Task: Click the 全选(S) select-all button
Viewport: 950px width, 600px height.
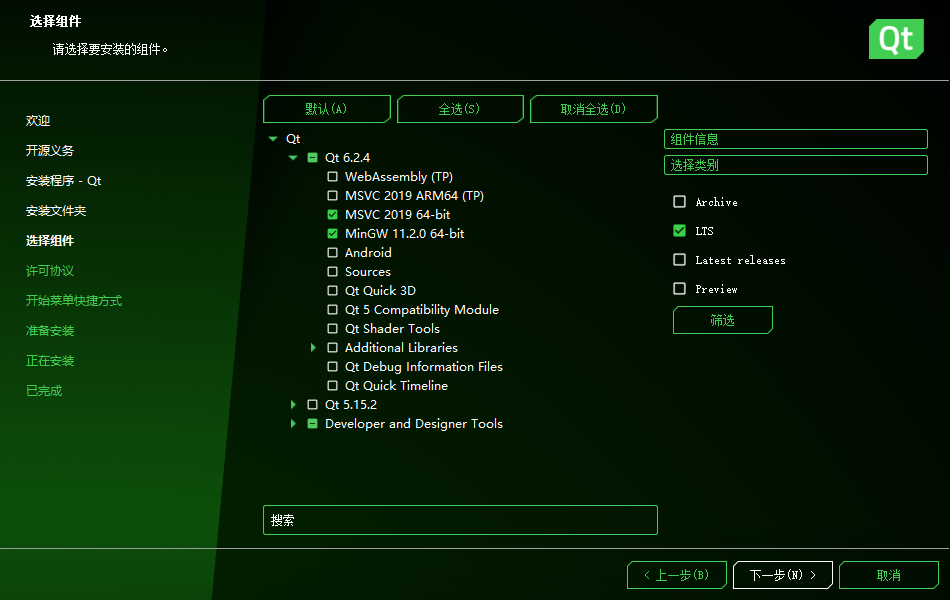Action: coord(460,109)
